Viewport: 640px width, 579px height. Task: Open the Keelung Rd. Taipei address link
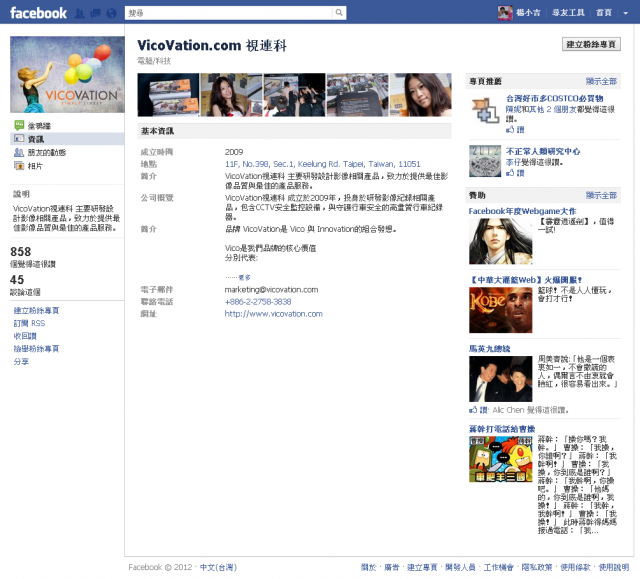pyautogui.click(x=322, y=164)
